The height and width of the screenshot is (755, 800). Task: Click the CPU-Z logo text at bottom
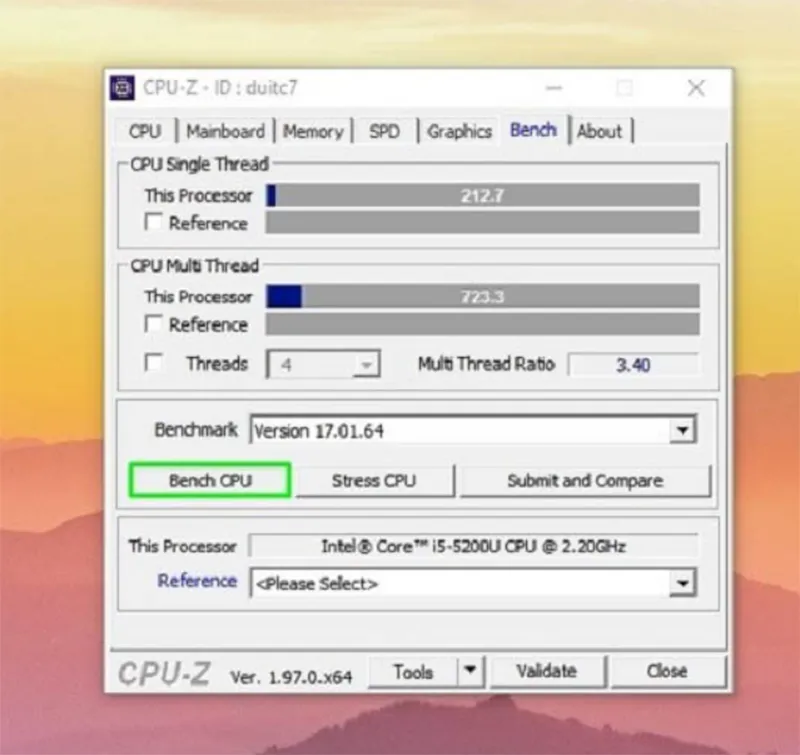click(x=164, y=673)
